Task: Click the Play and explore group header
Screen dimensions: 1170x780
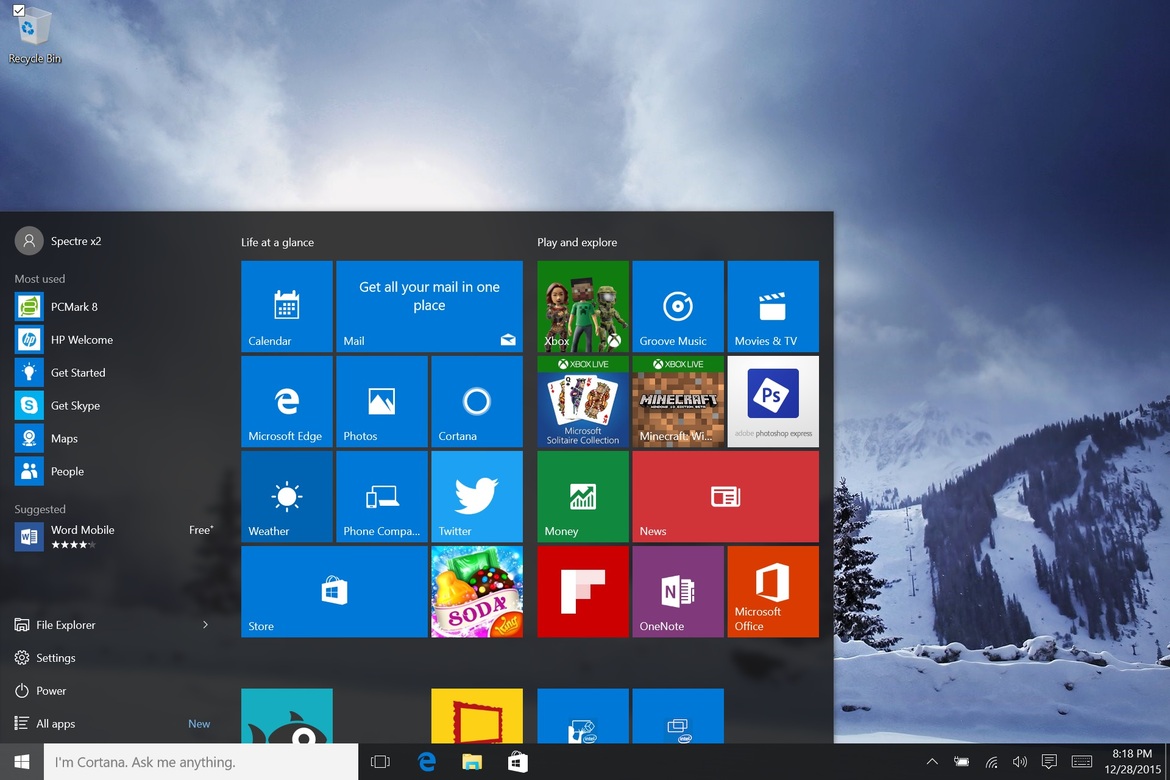Action: 577,242
